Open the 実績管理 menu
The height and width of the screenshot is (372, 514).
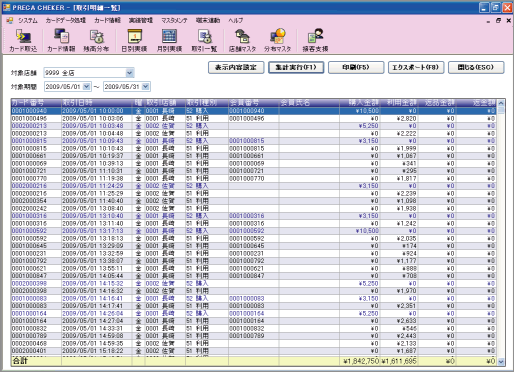tap(141, 20)
